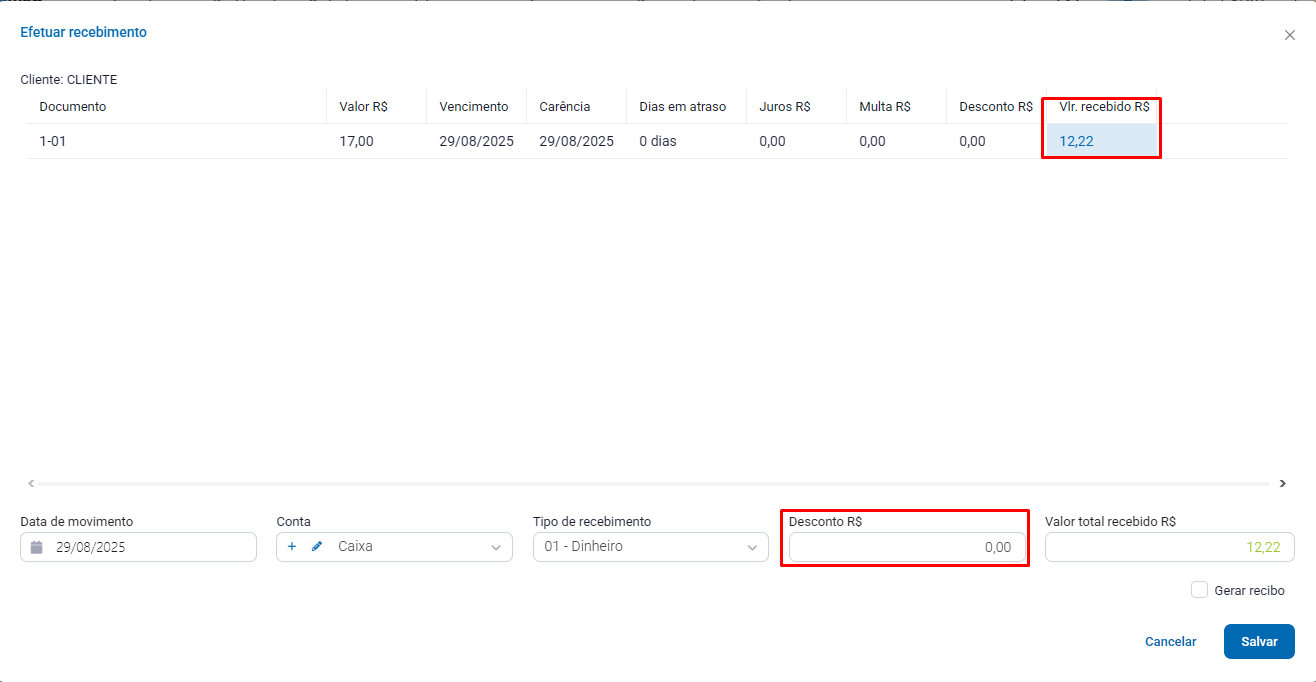Select the document row 1-01
1316x682 pixels.
point(53,141)
